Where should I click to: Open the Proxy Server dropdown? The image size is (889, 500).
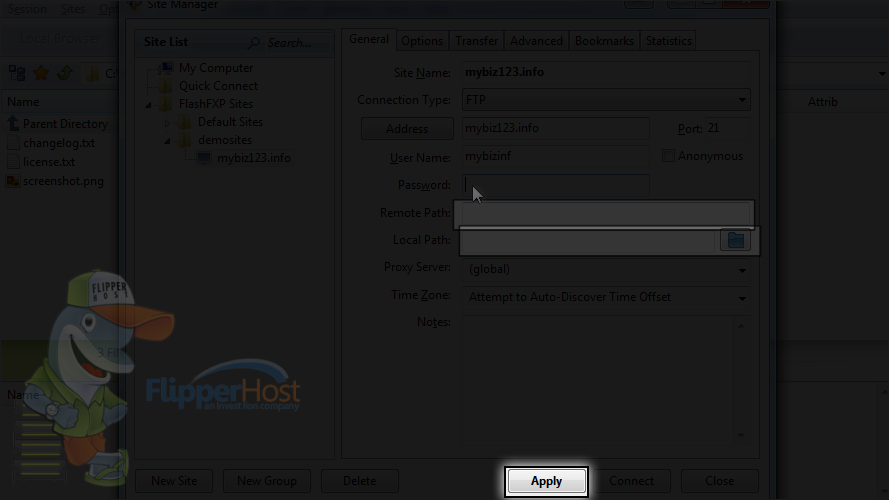[x=606, y=269]
